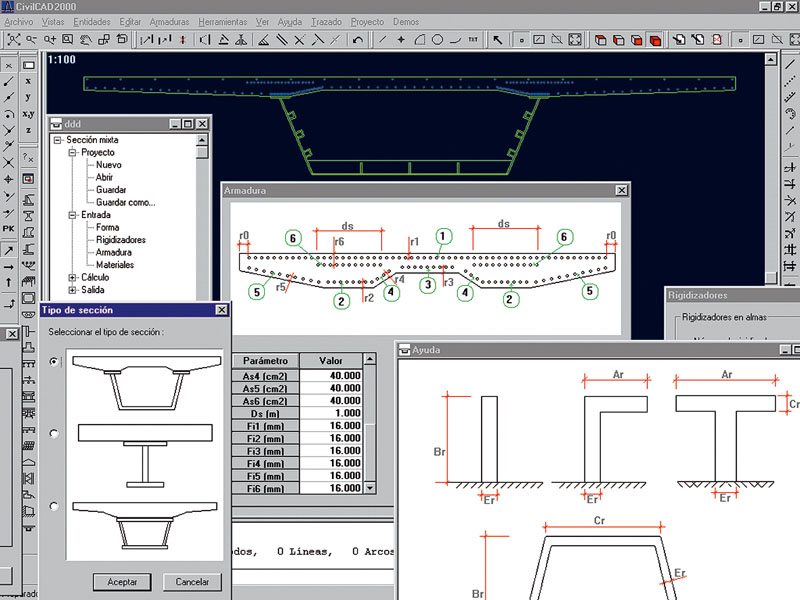This screenshot has height=600, width=800.
Task: Select the circle drawing tool
Action: pos(437,41)
